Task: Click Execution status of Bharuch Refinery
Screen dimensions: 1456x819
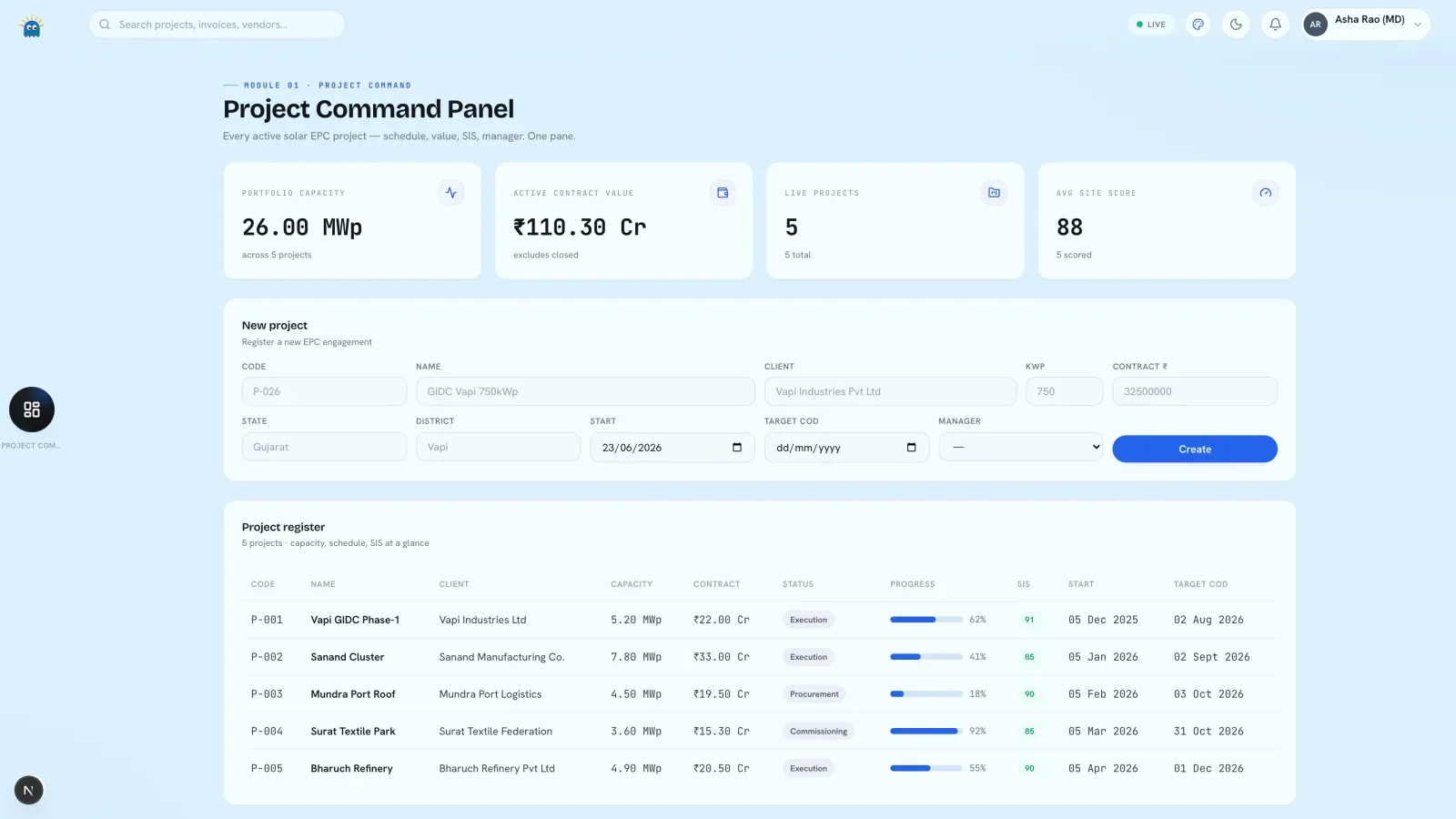Action: [x=808, y=769]
